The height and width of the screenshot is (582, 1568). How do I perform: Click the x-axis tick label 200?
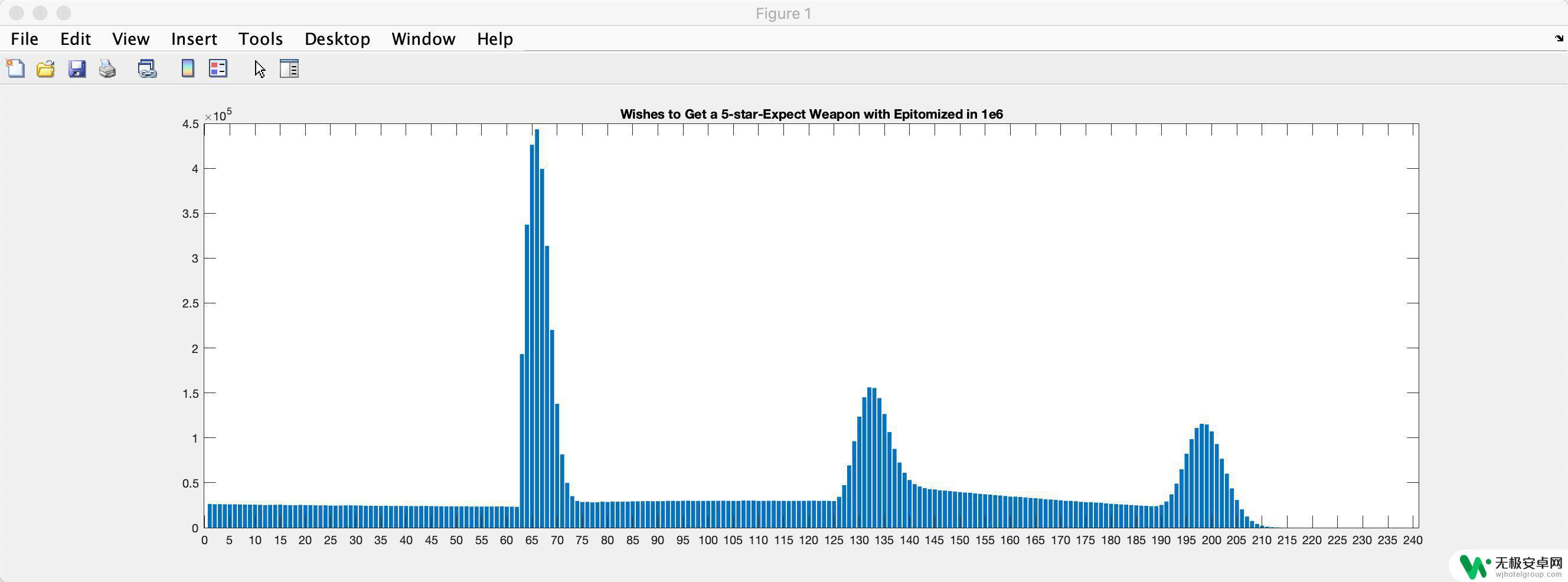click(x=1211, y=540)
